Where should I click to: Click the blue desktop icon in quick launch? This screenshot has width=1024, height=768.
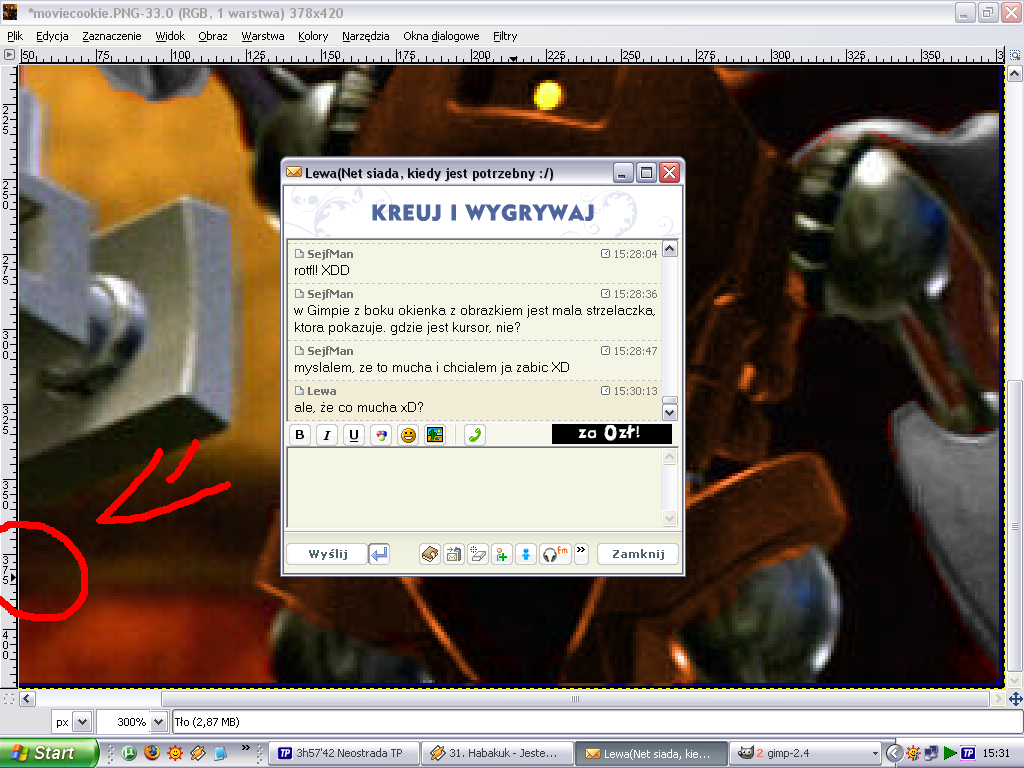[x=220, y=753]
